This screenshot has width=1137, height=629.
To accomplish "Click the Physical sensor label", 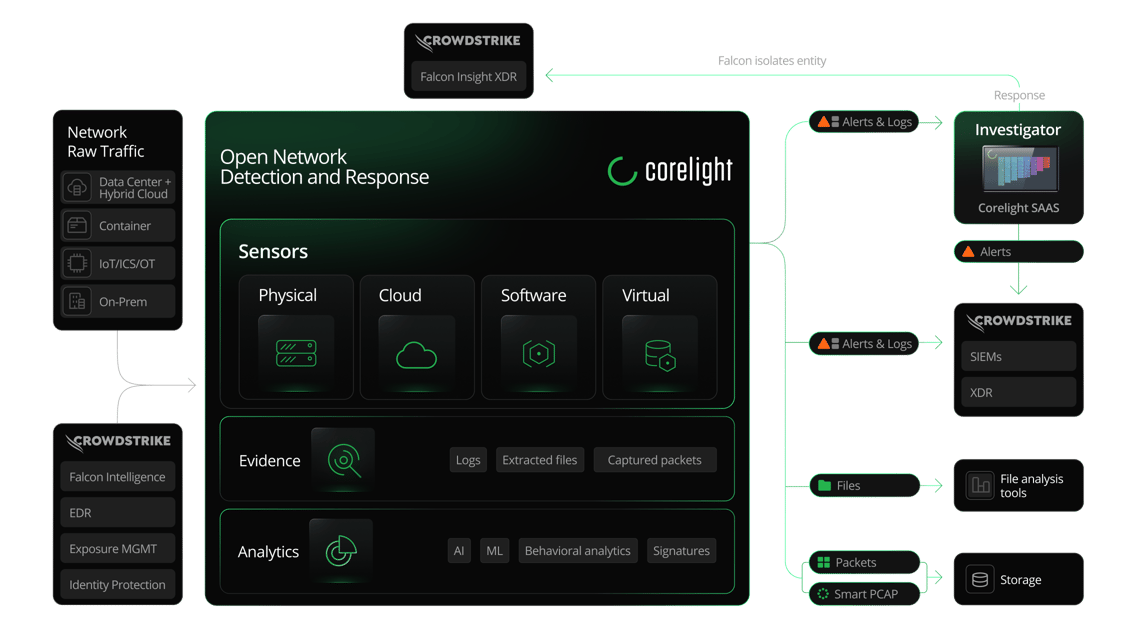I will pos(288,295).
